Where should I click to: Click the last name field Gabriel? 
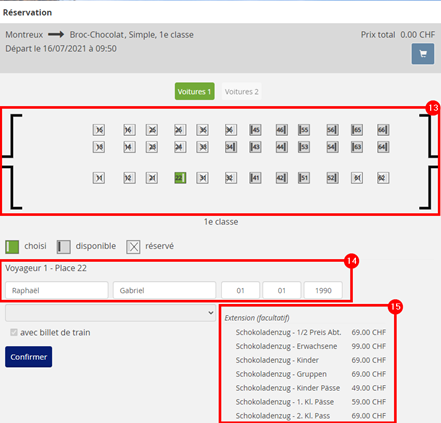click(164, 290)
